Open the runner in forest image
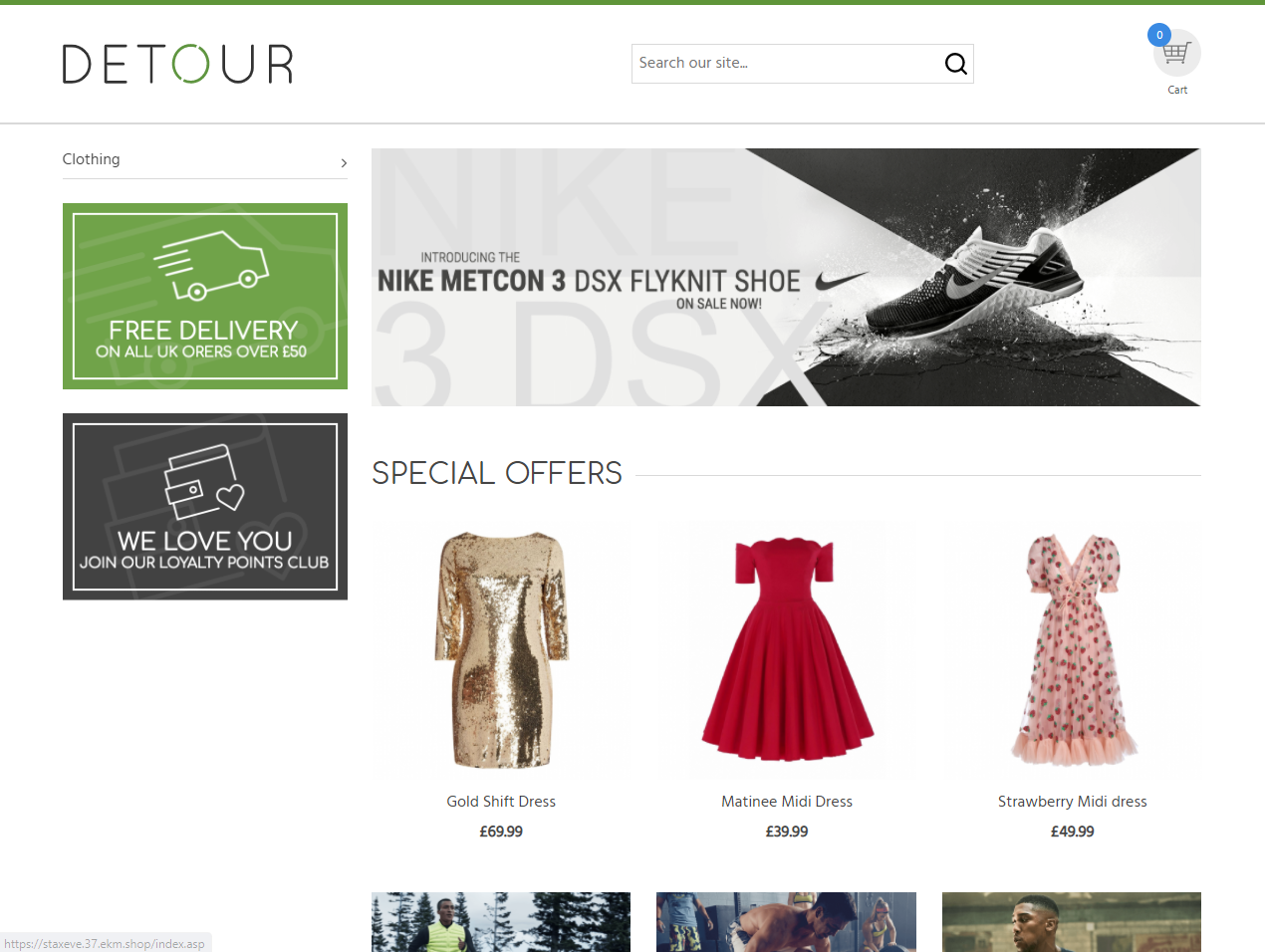1265x952 pixels. [x=501, y=922]
